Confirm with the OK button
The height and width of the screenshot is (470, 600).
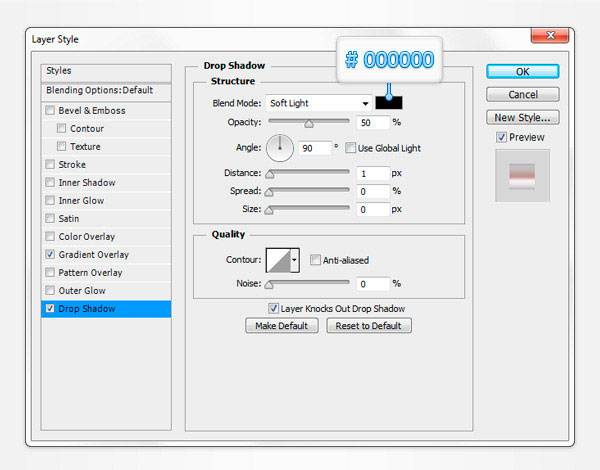[x=523, y=72]
